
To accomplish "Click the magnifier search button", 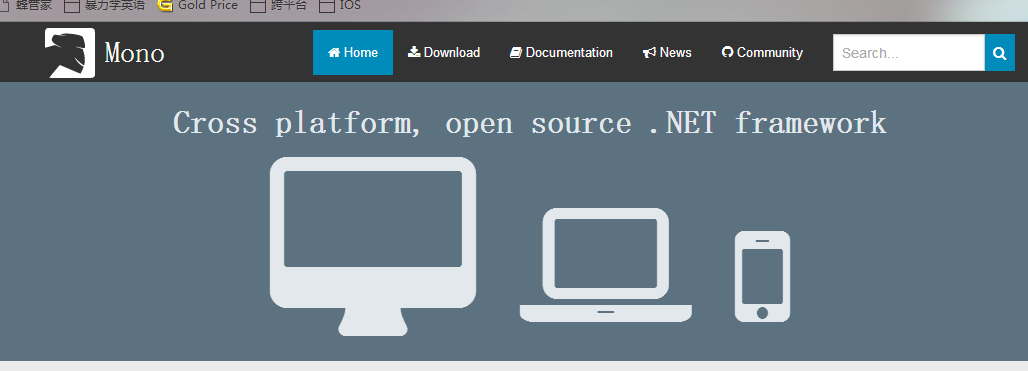I will click(1000, 52).
